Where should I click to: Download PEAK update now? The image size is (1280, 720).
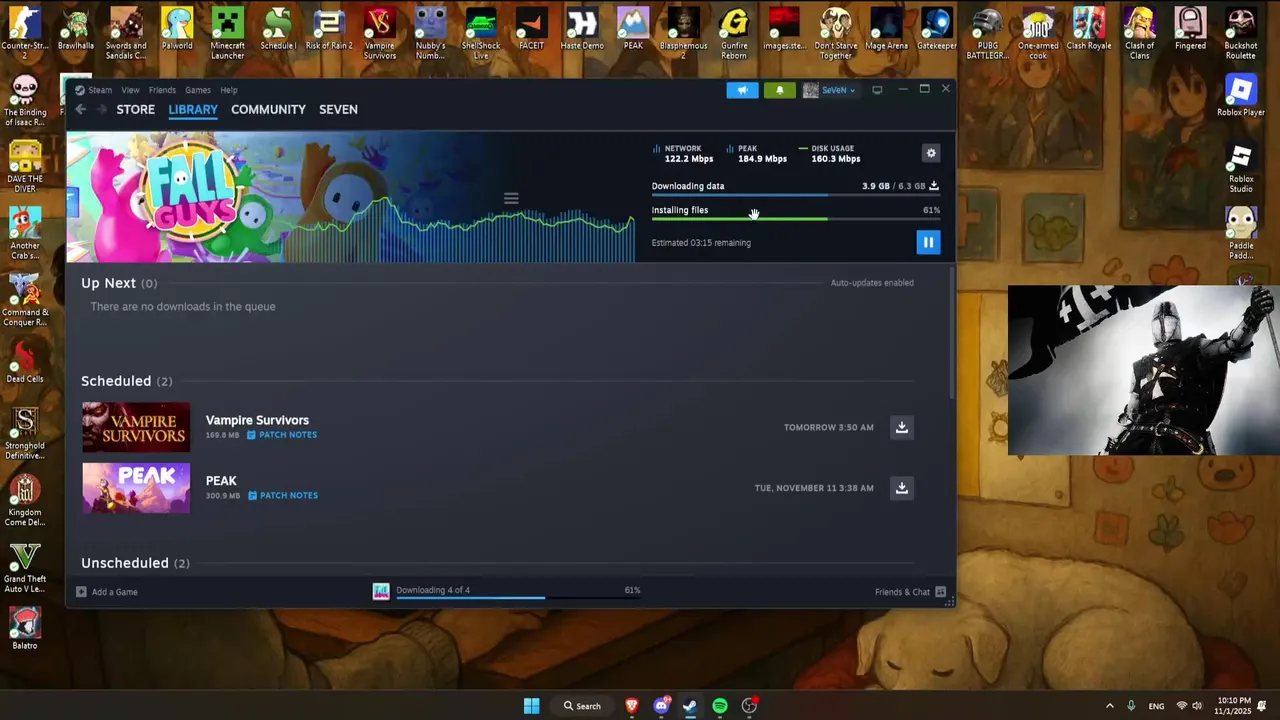[901, 488]
